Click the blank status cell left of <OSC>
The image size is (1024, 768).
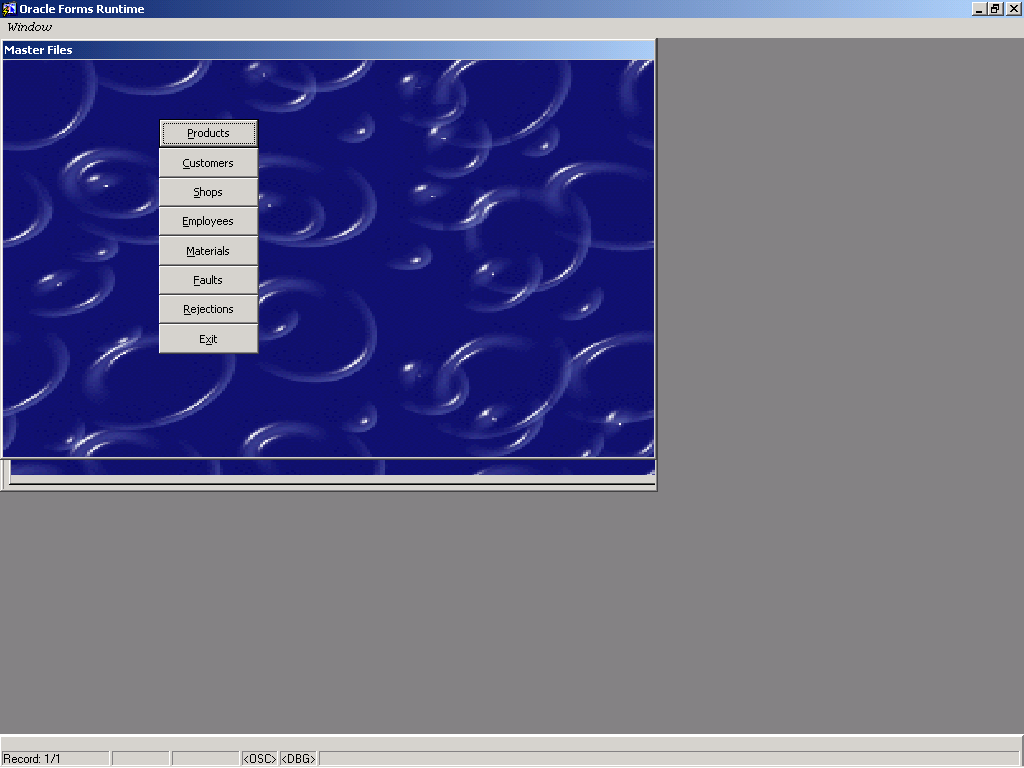205,759
